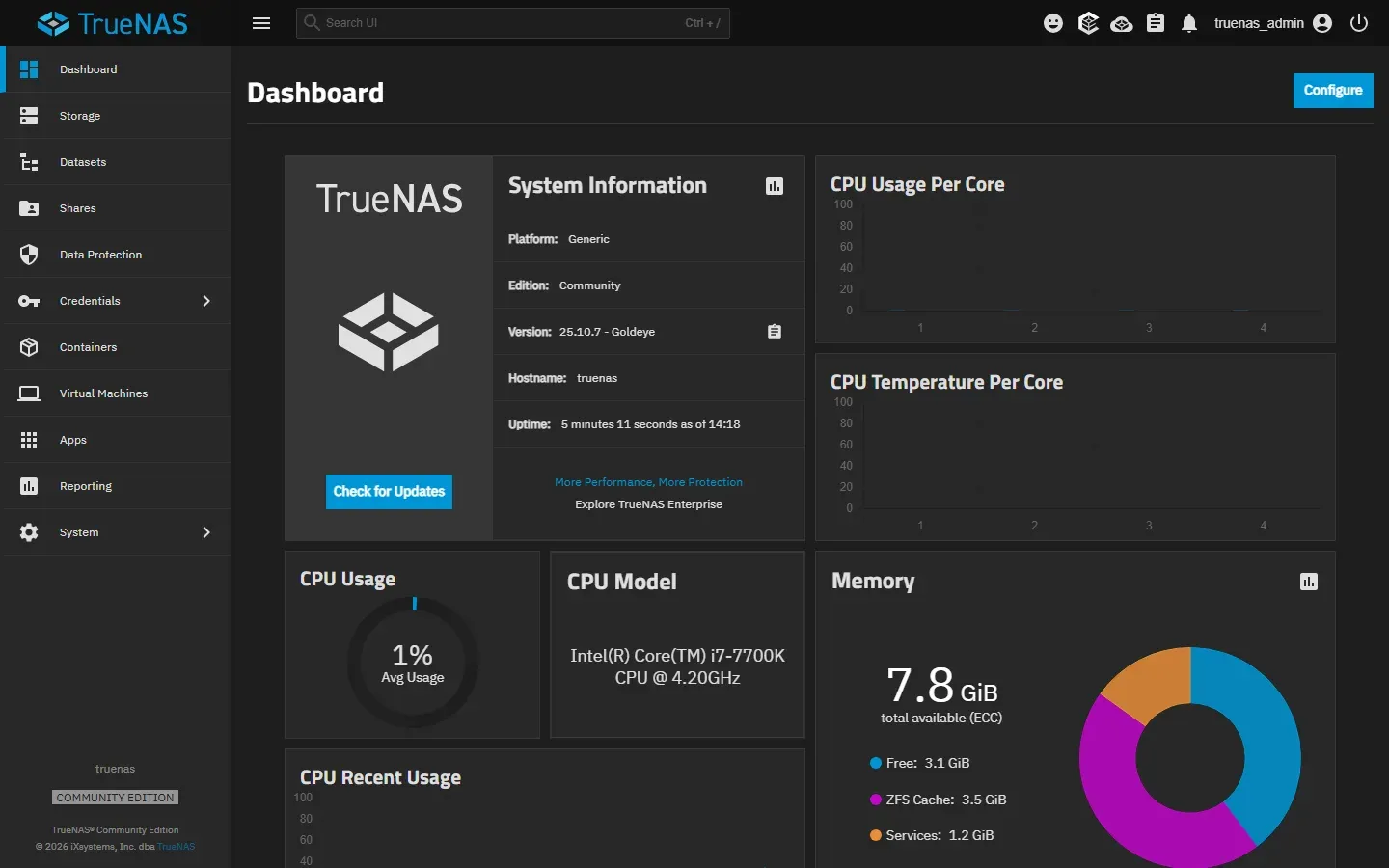Click the power menu icon

1359,23
